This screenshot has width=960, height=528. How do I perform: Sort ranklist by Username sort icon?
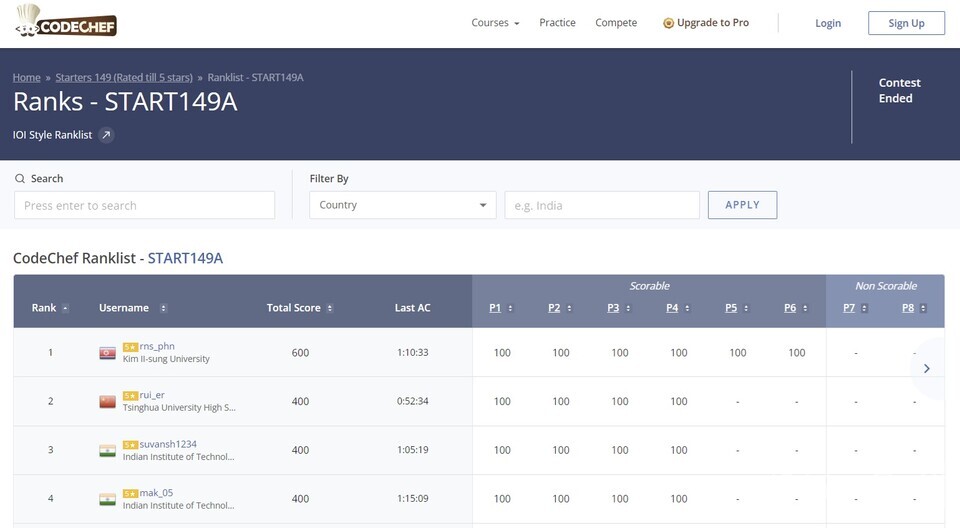pos(163,308)
